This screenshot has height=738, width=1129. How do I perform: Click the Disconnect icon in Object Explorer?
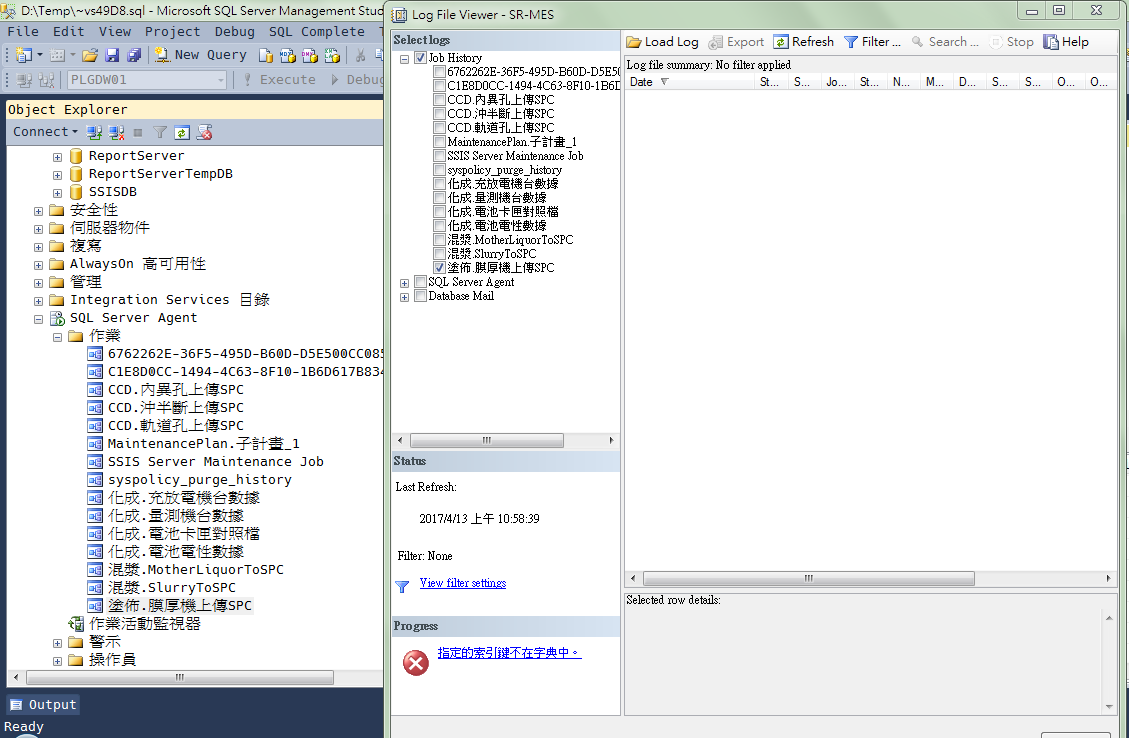[117, 132]
